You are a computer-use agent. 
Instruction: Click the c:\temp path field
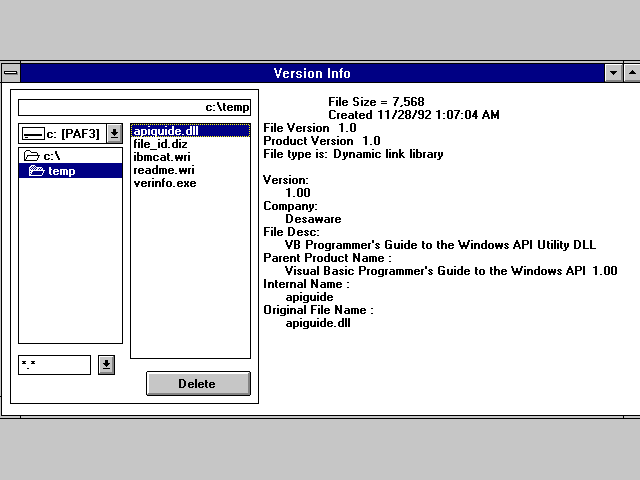point(134,107)
